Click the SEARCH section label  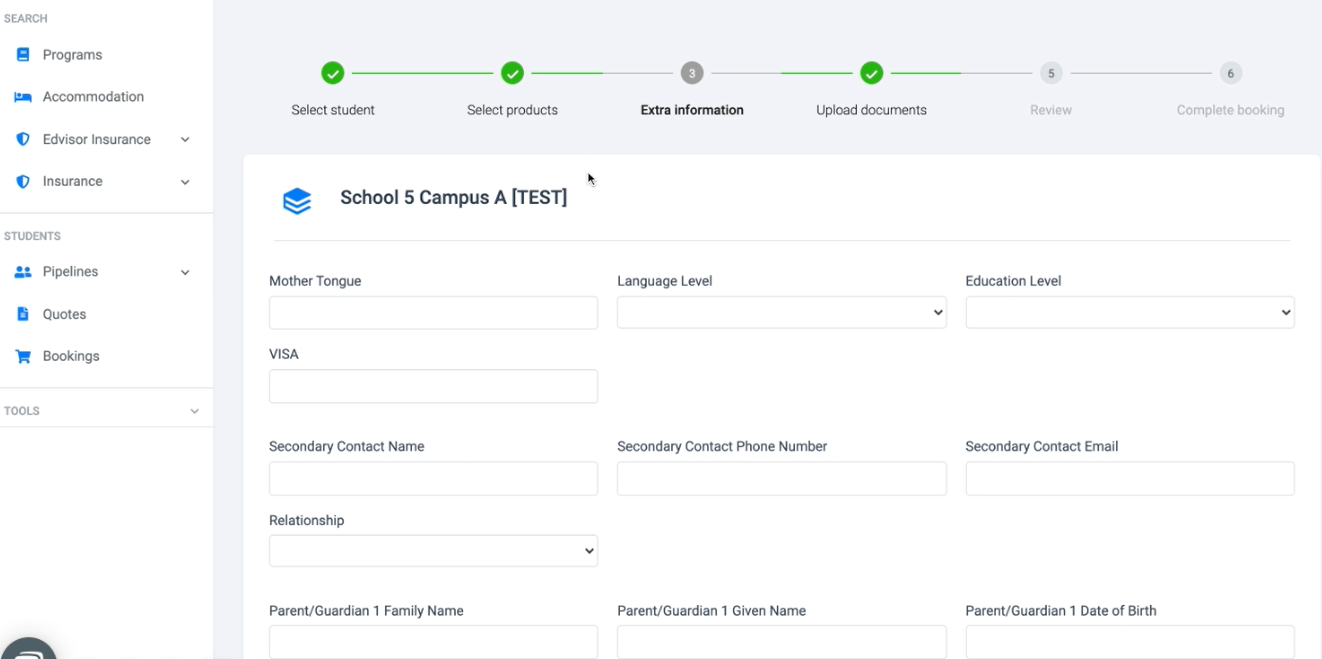point(26,18)
